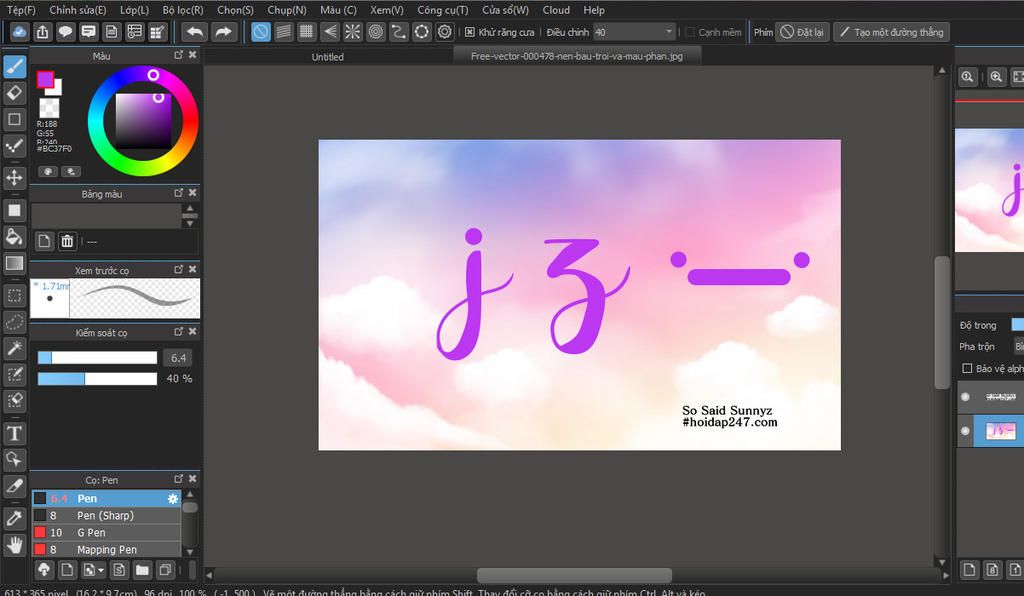Open the Xem(V) menu
Screen dimensions: 1024x596
pos(387,10)
